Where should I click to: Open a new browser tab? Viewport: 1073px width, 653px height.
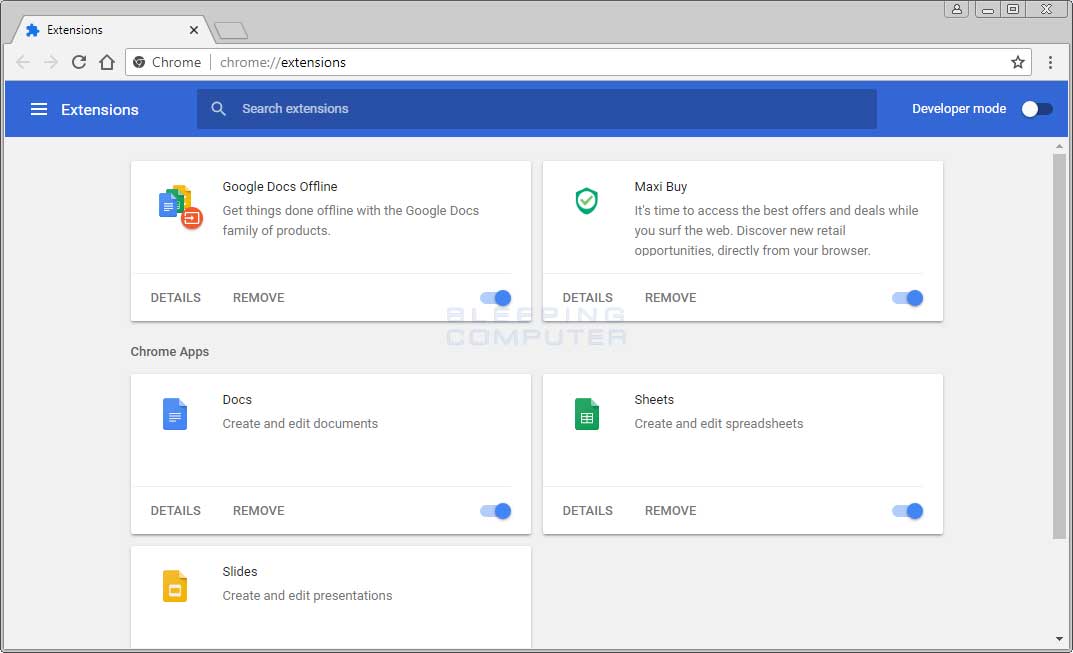[x=231, y=31]
